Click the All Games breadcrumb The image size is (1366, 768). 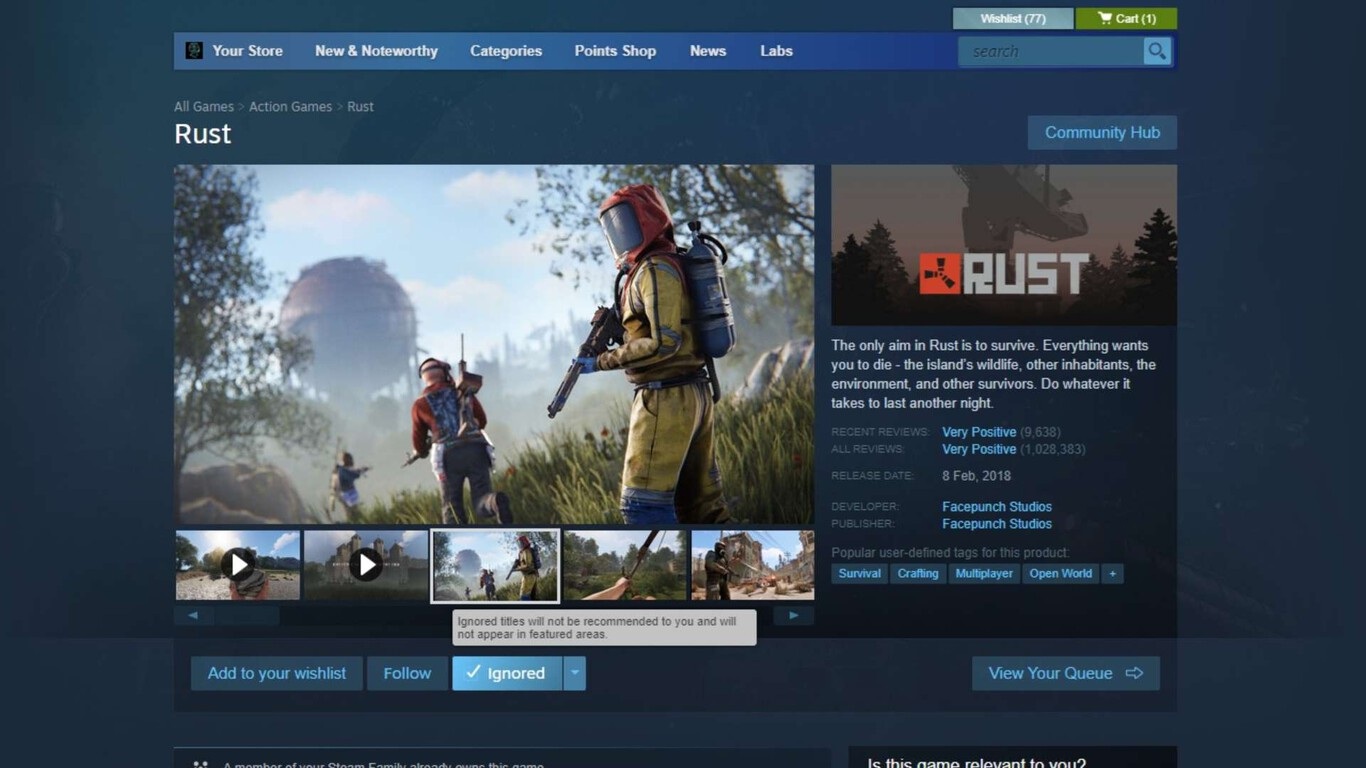tap(204, 107)
